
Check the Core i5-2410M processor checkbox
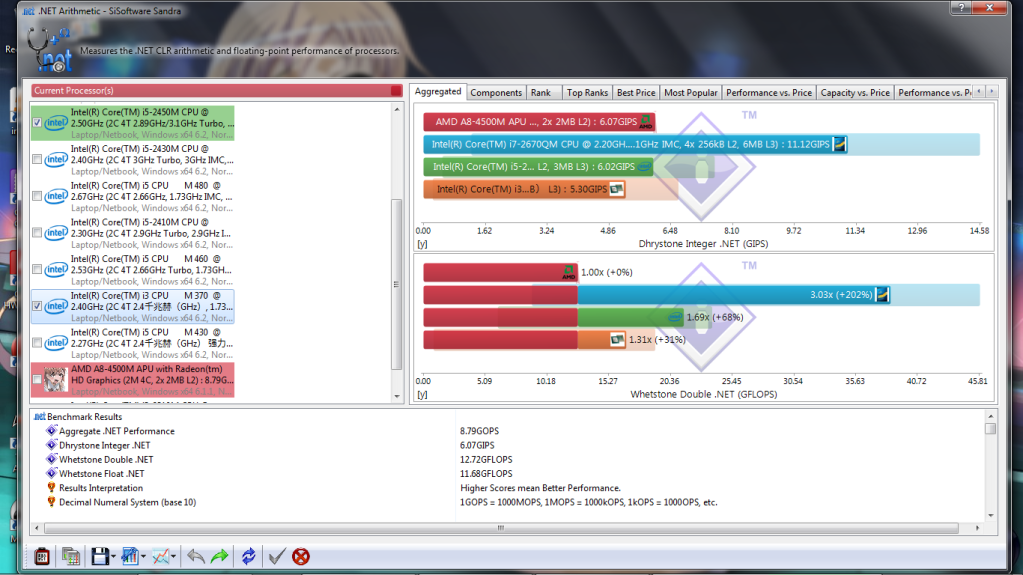[37, 232]
